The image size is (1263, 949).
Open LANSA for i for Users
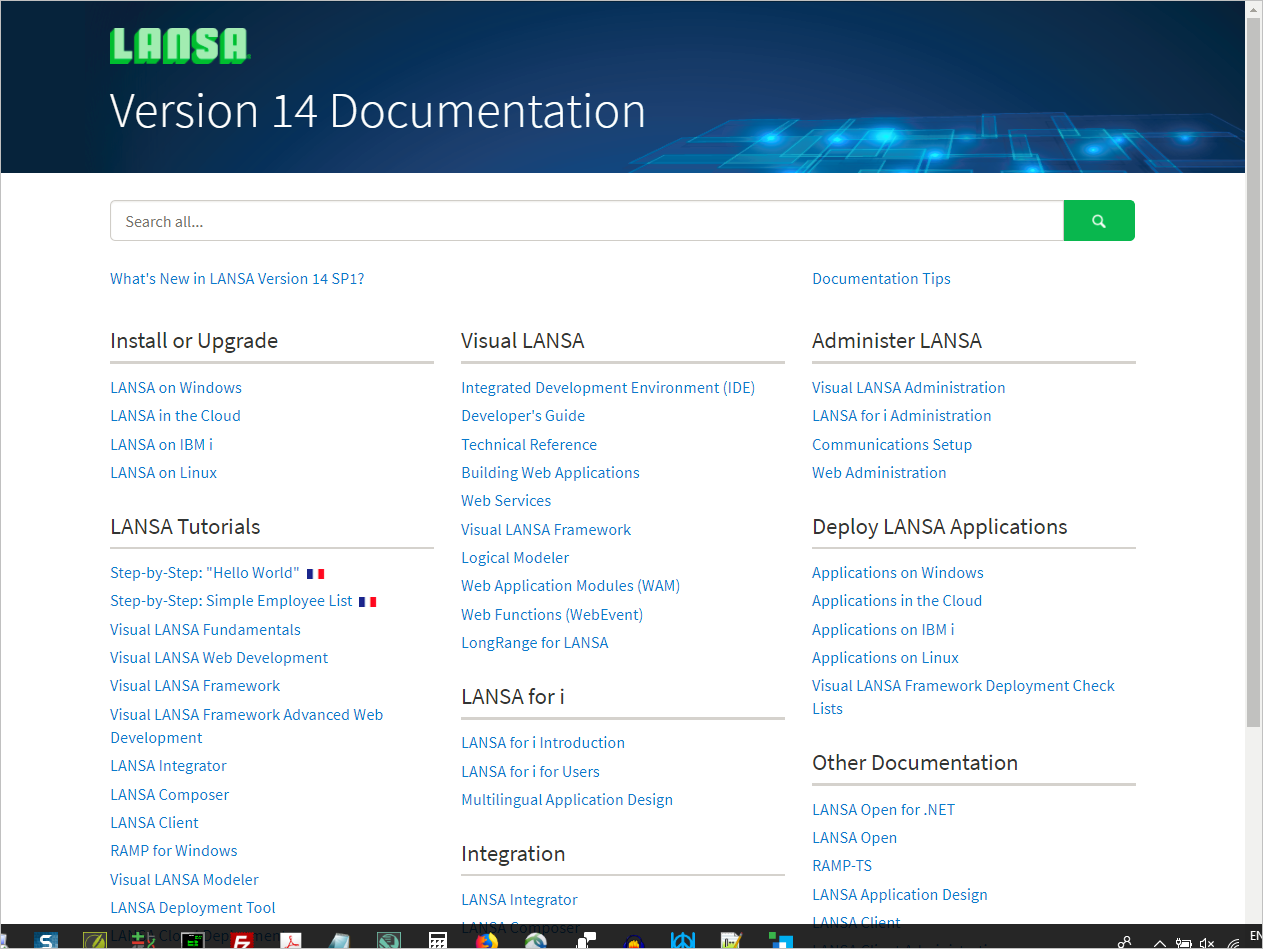[530, 772]
